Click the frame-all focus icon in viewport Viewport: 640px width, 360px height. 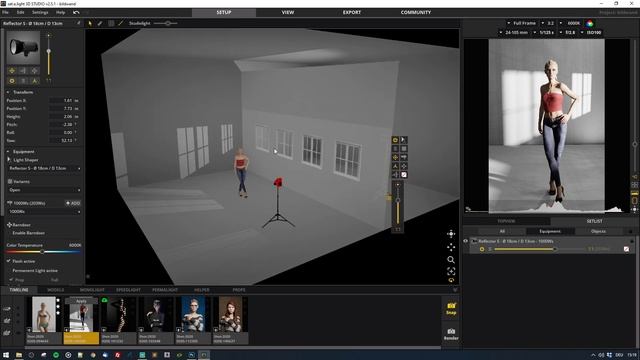[x=451, y=271]
